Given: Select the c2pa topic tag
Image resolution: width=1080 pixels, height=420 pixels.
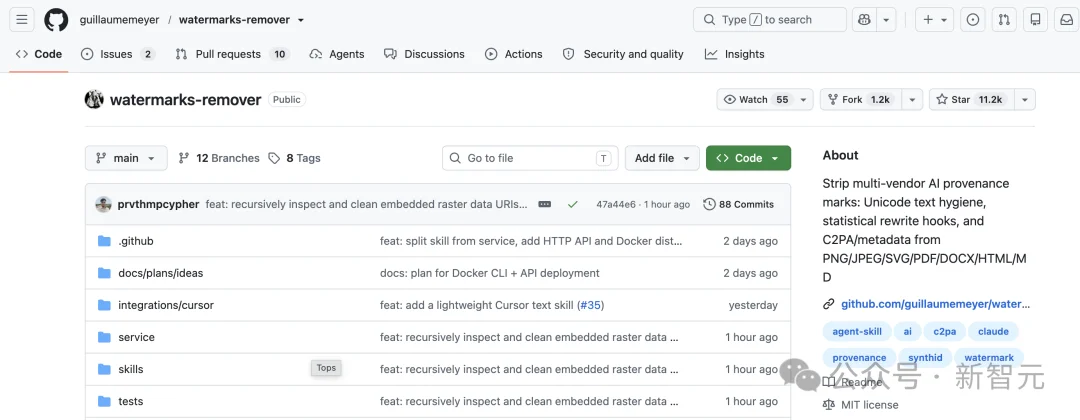Looking at the screenshot, I should coord(944,332).
